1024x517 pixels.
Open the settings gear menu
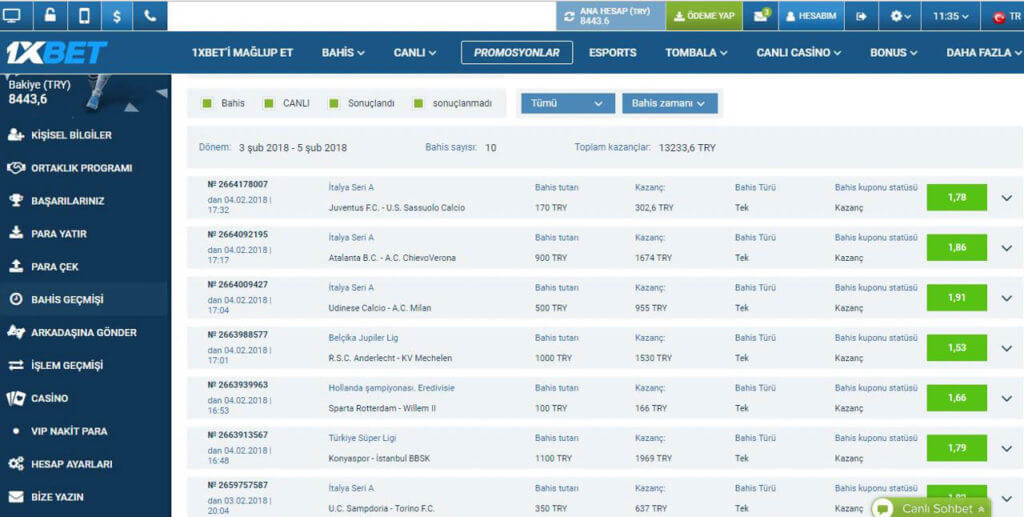click(901, 16)
